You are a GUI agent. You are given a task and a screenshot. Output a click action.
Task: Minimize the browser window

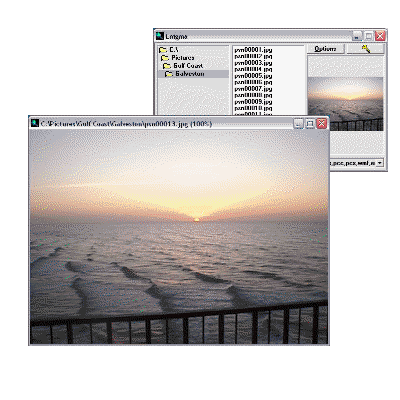coord(357,36)
